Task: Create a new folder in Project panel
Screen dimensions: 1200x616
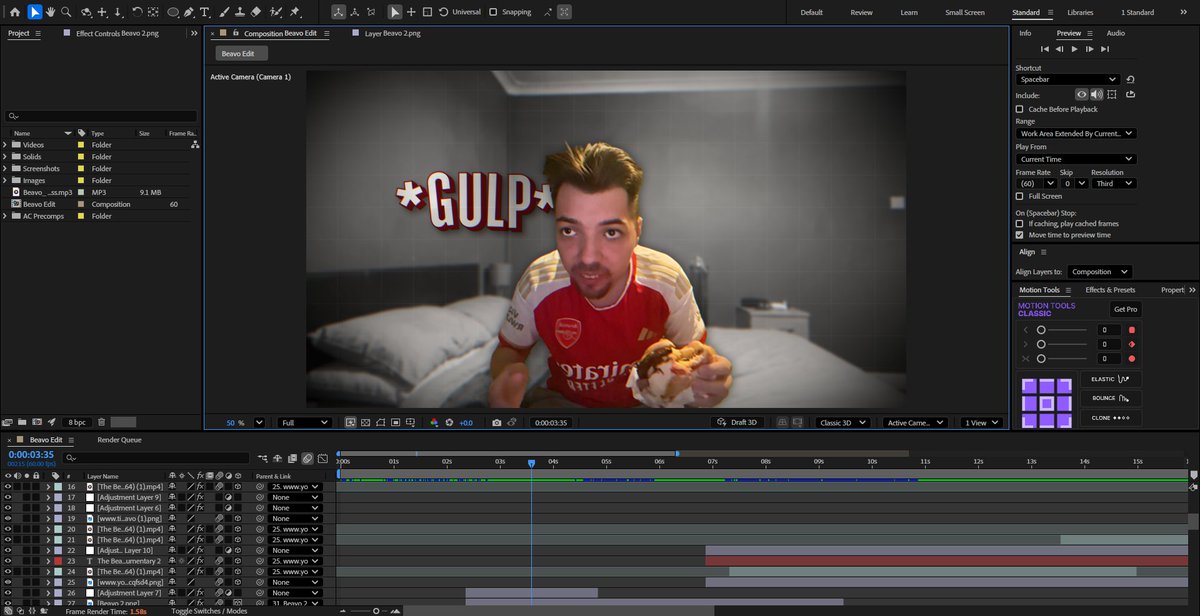Action: pyautogui.click(x=22, y=422)
